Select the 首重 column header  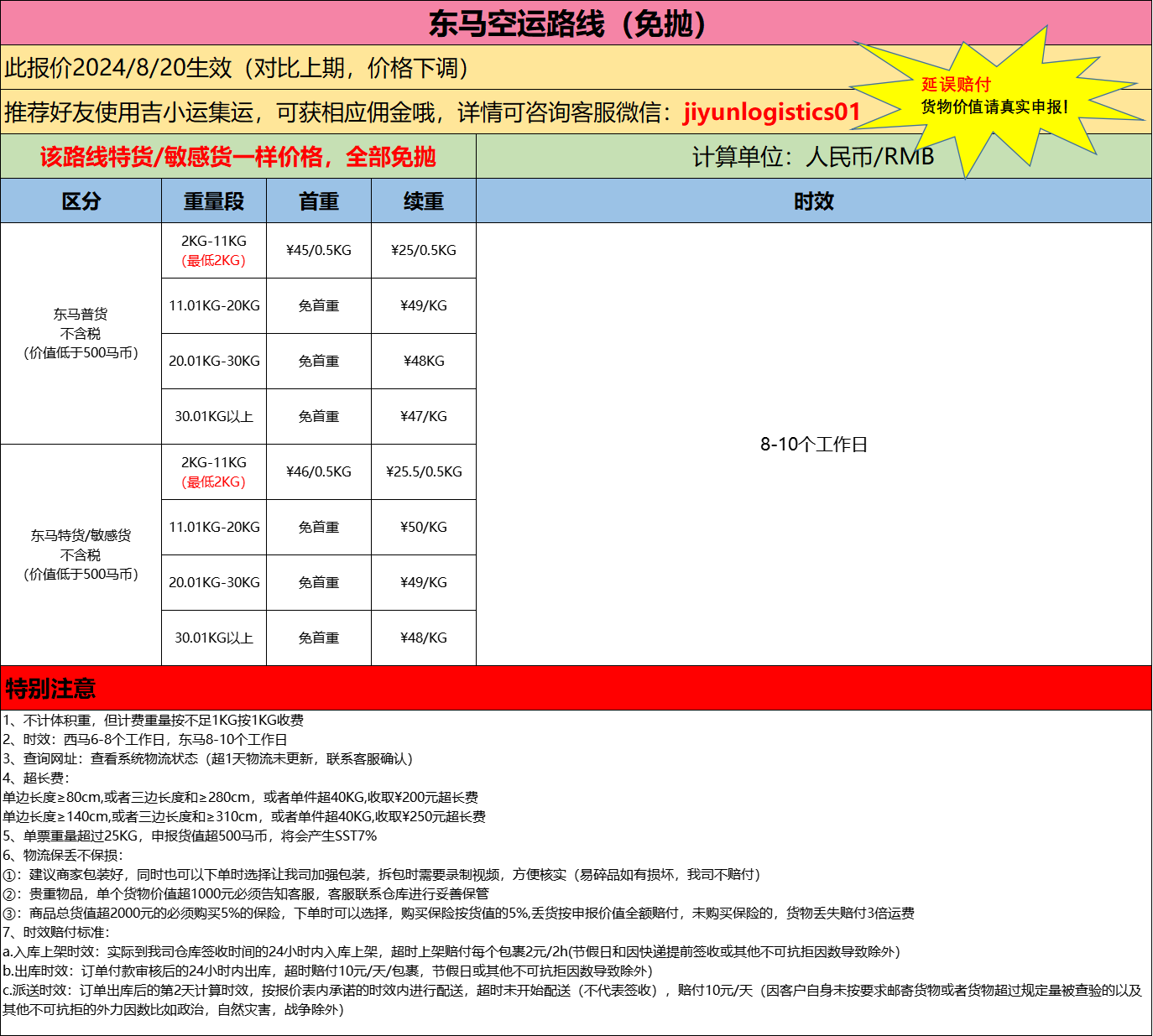[x=319, y=201]
